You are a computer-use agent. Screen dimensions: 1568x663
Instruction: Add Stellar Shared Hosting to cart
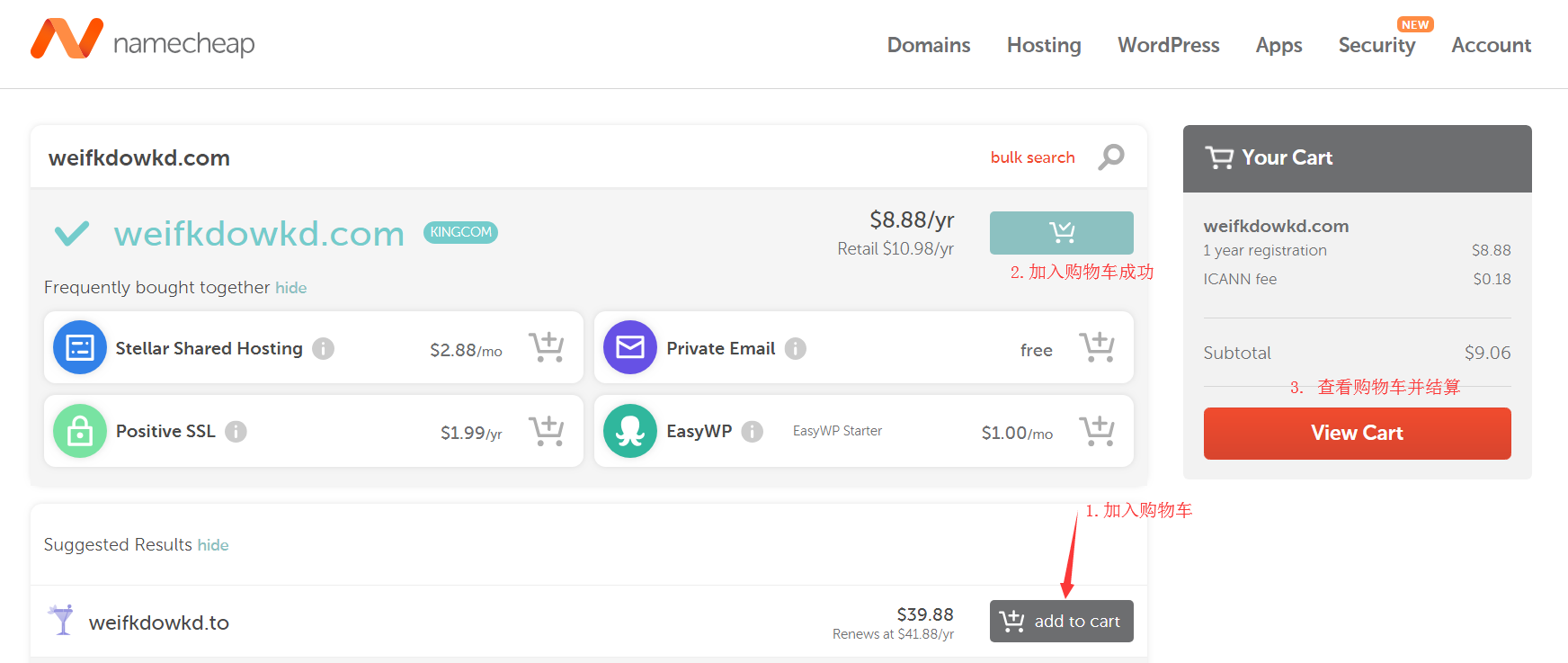coord(546,347)
